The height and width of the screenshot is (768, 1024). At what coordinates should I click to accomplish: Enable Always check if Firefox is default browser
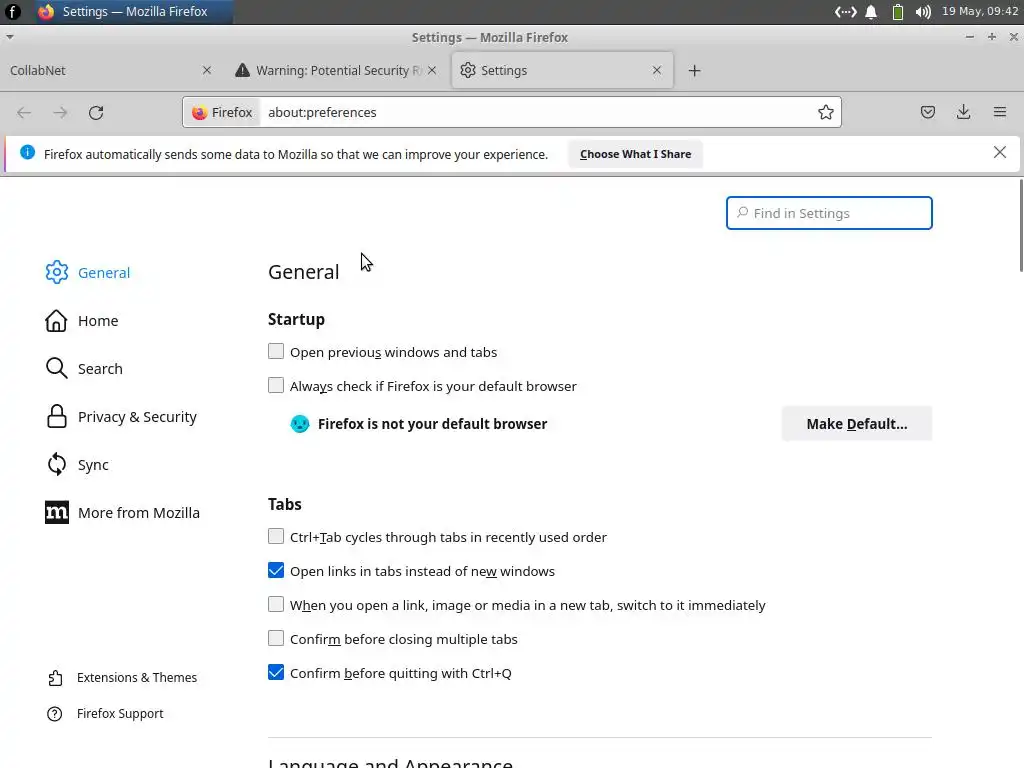[276, 385]
